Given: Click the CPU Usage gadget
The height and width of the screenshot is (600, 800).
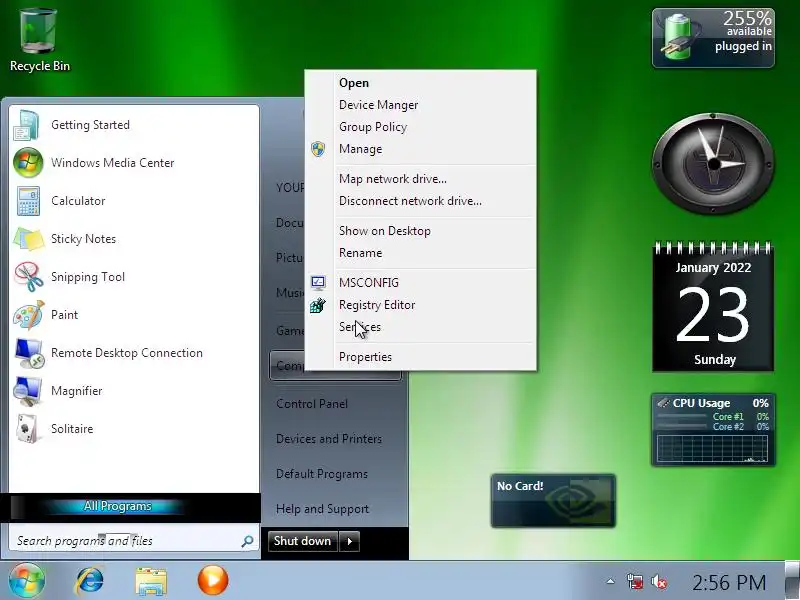Looking at the screenshot, I should (713, 430).
